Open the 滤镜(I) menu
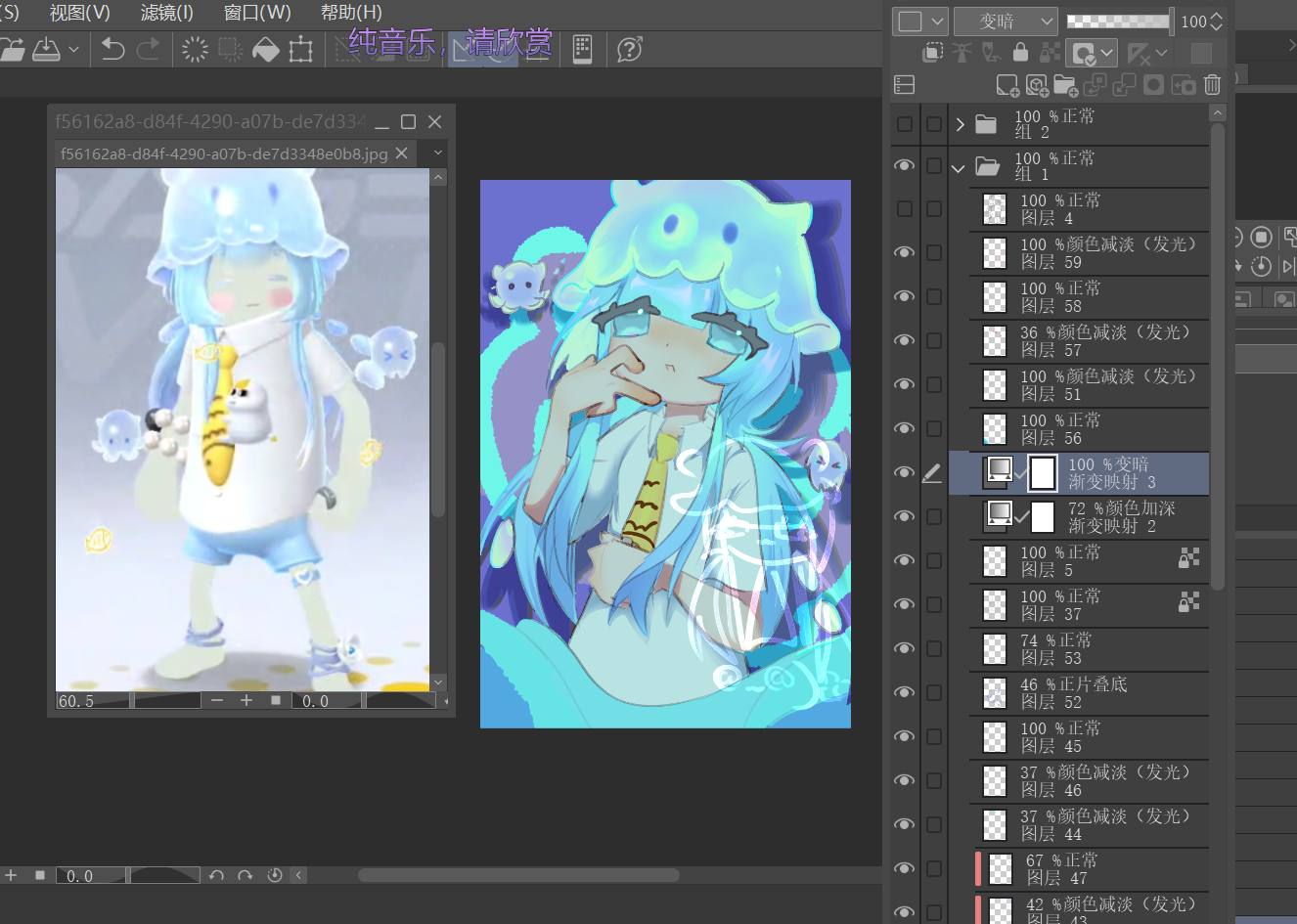The height and width of the screenshot is (924, 1297). pos(166,13)
